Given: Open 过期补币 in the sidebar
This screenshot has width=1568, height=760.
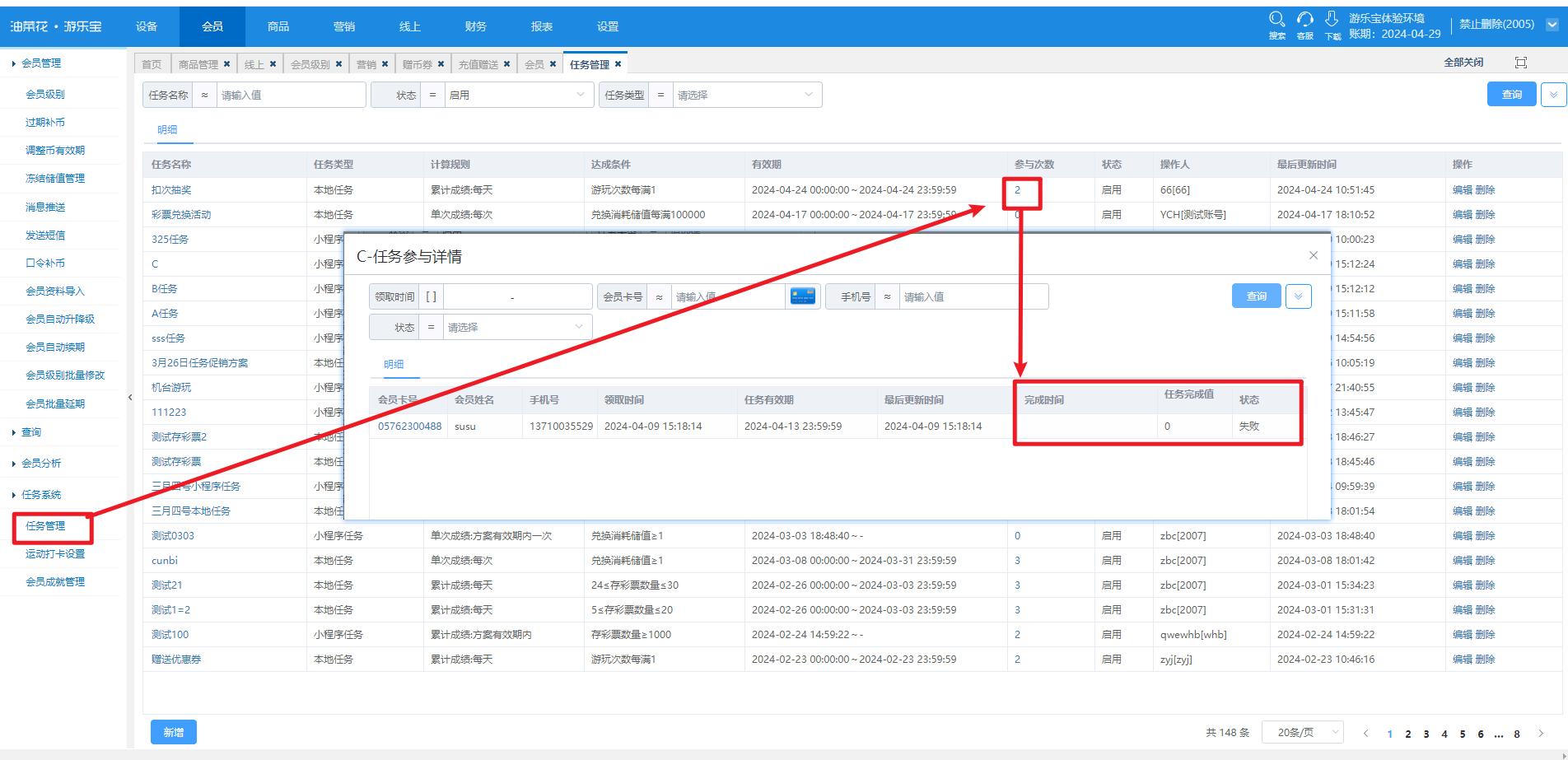Looking at the screenshot, I should click(45, 122).
